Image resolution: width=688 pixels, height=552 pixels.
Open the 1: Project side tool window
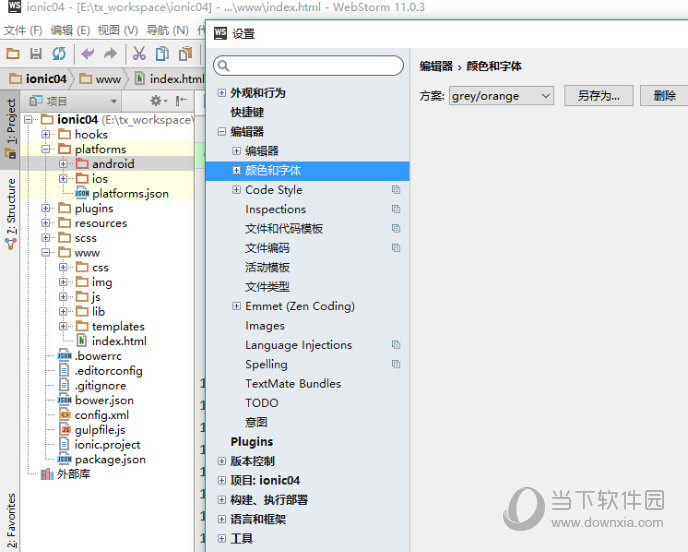click(11, 129)
